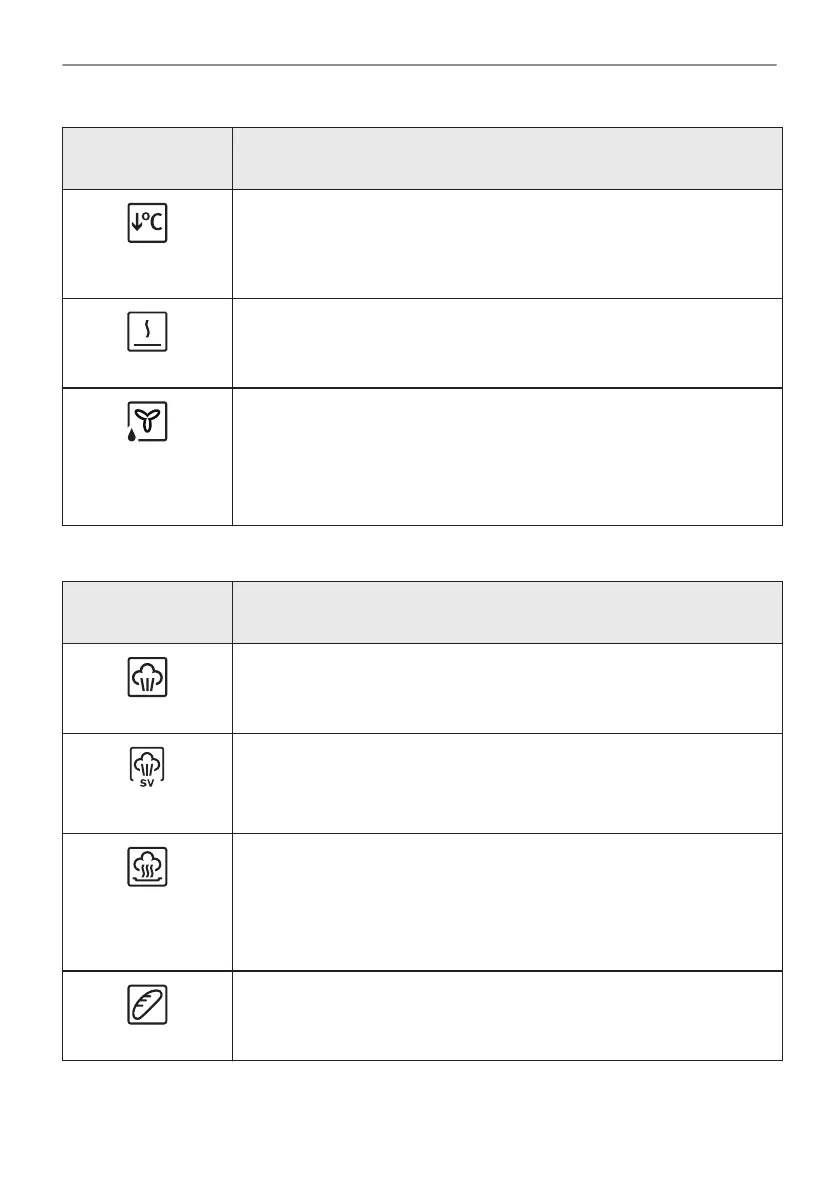
Task: Click the blank cell beside the °C icon
Action: 506,244
